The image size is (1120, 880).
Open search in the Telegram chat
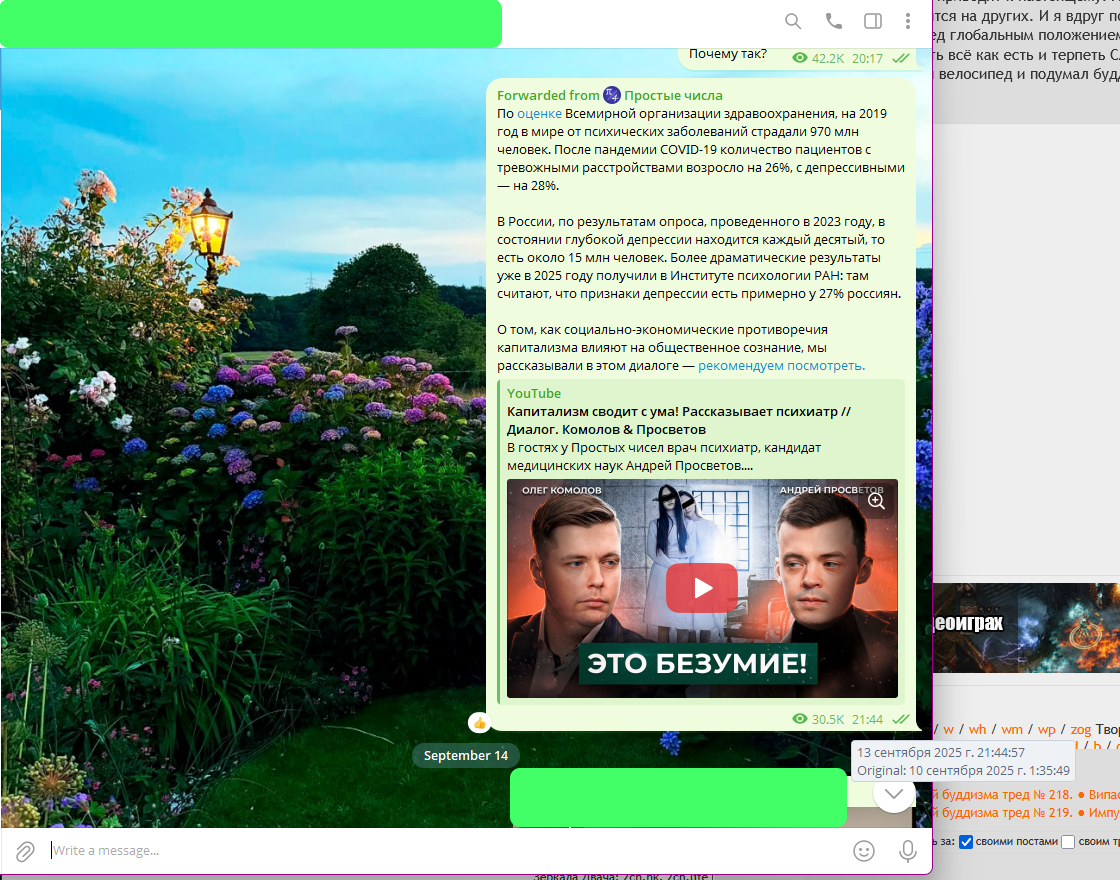pos(793,21)
